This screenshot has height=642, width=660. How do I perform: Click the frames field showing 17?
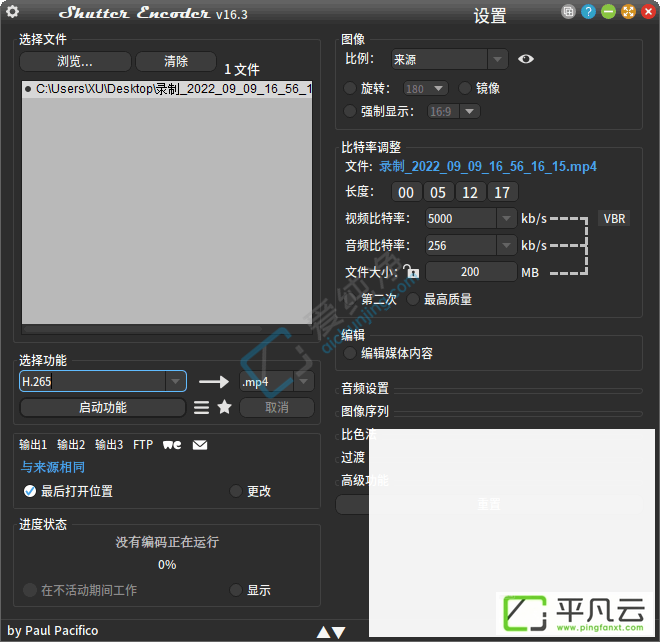pos(502,192)
